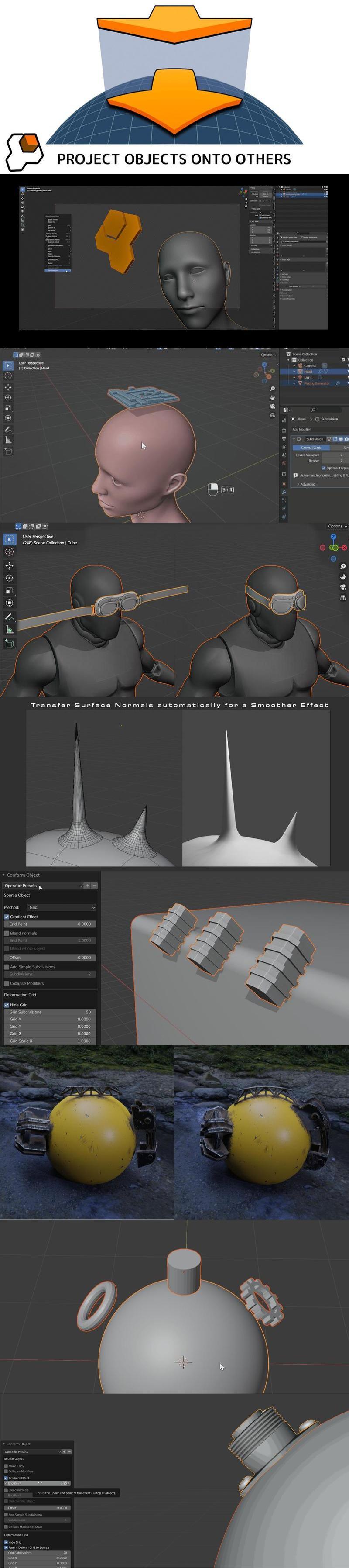The image size is (349, 1568).
Task: Select the Scale tool in the Head viewport toolbar
Action: pos(8,408)
